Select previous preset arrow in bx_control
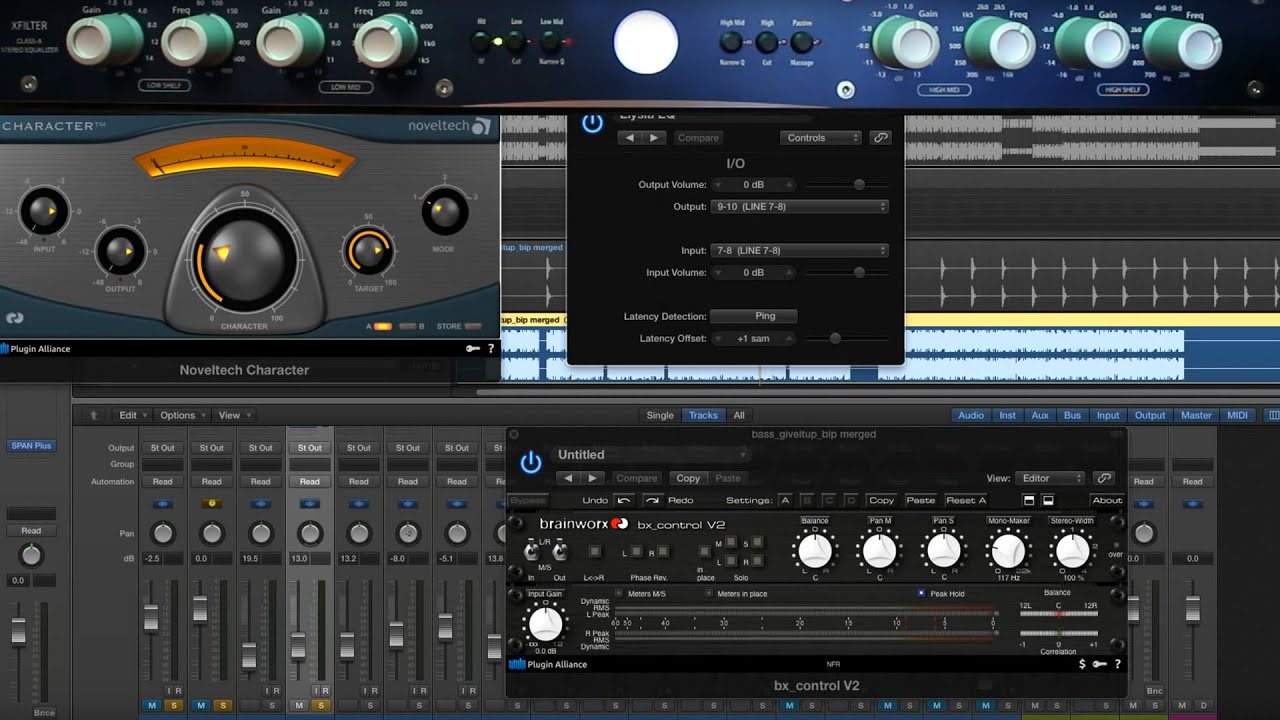1280x720 pixels. click(567, 478)
